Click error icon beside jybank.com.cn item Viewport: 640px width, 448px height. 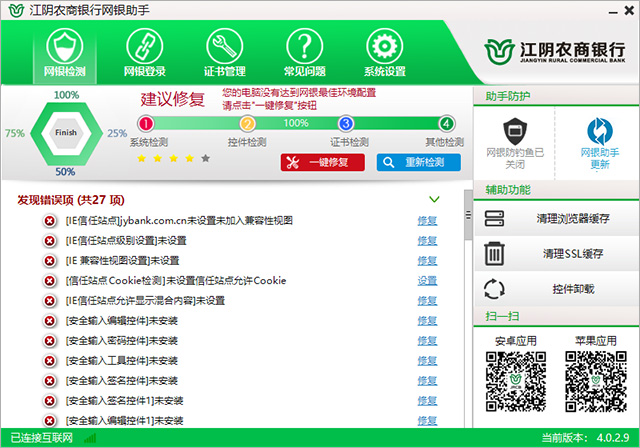[49, 221]
